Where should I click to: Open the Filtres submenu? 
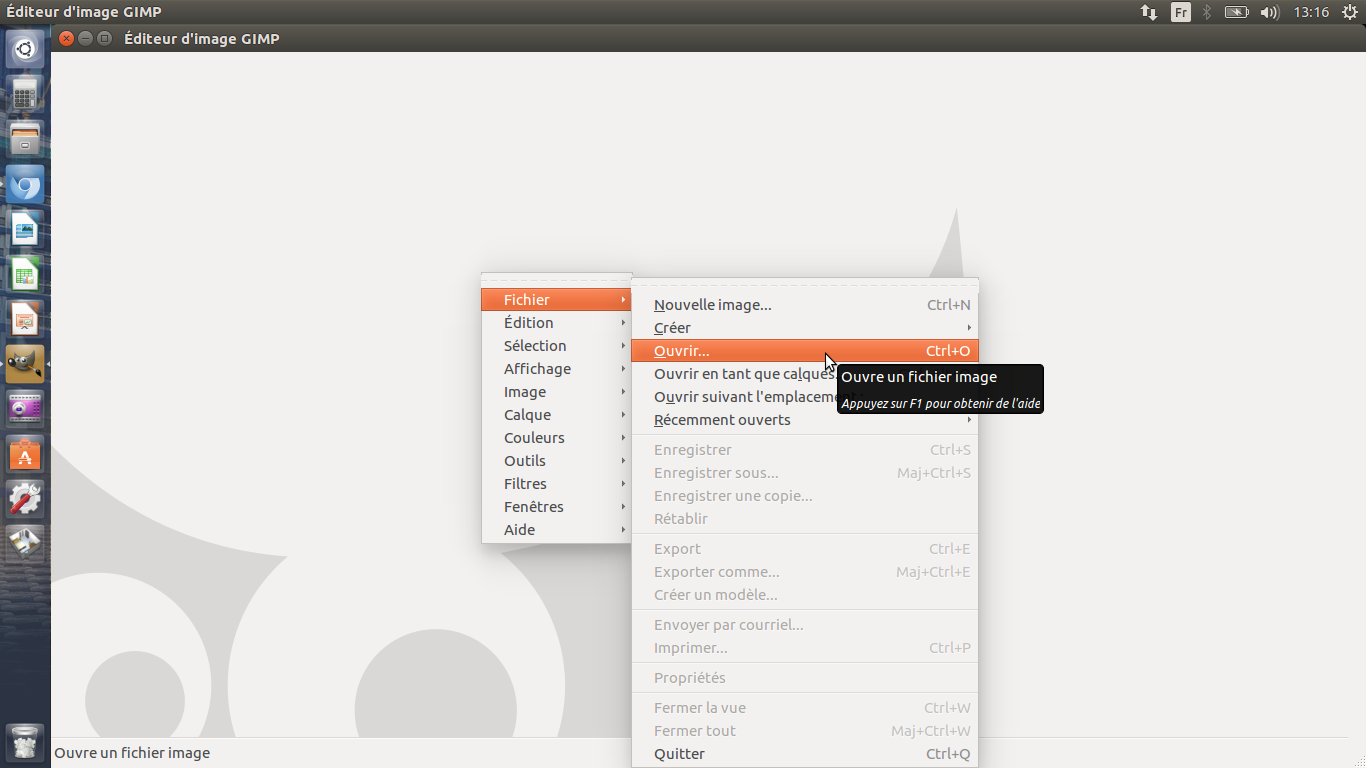pyautogui.click(x=556, y=484)
